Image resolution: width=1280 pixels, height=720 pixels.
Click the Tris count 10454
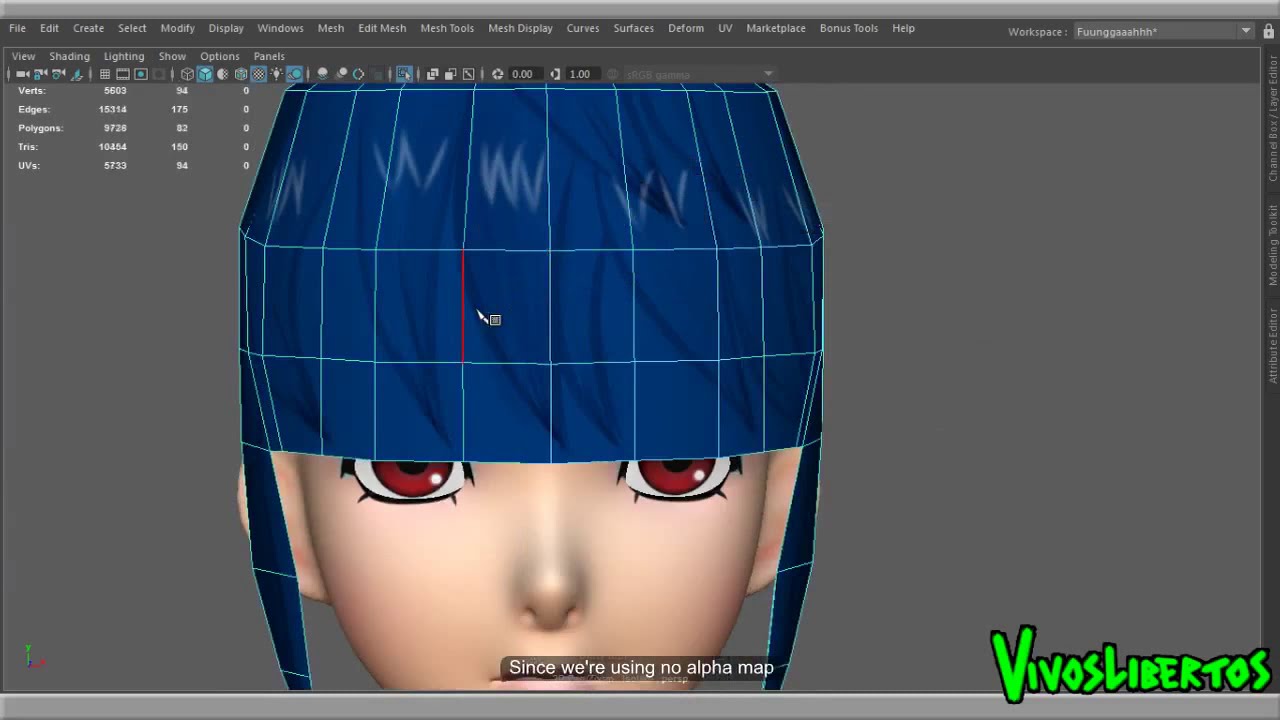[x=112, y=146]
